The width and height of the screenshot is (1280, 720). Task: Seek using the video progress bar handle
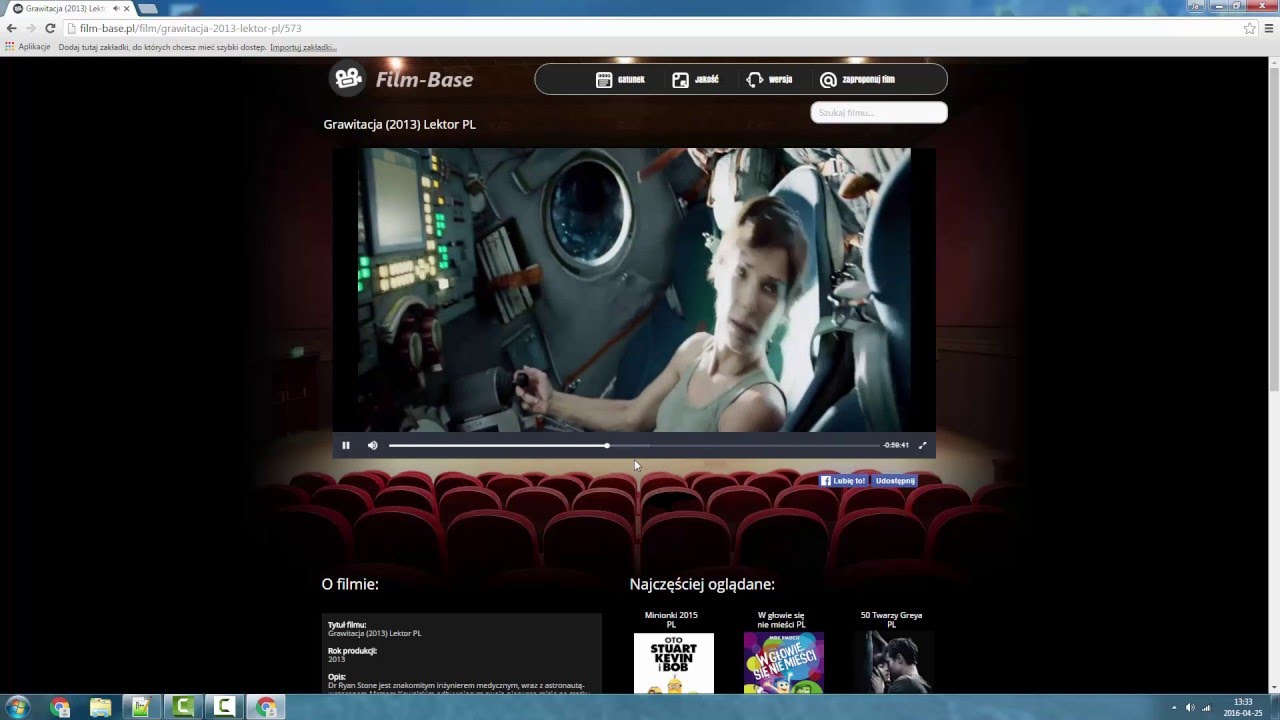click(607, 445)
